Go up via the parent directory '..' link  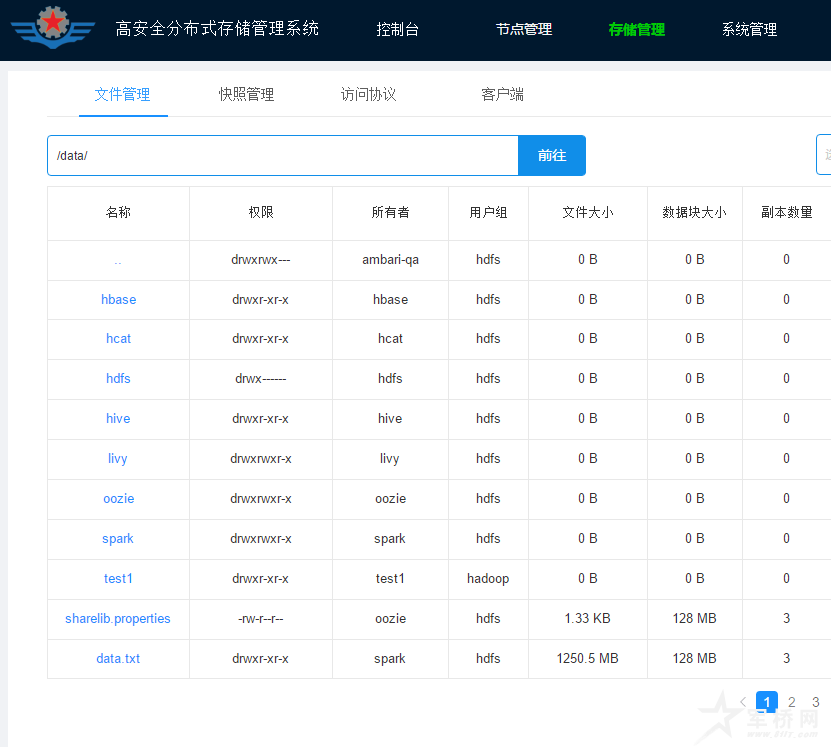(118, 260)
